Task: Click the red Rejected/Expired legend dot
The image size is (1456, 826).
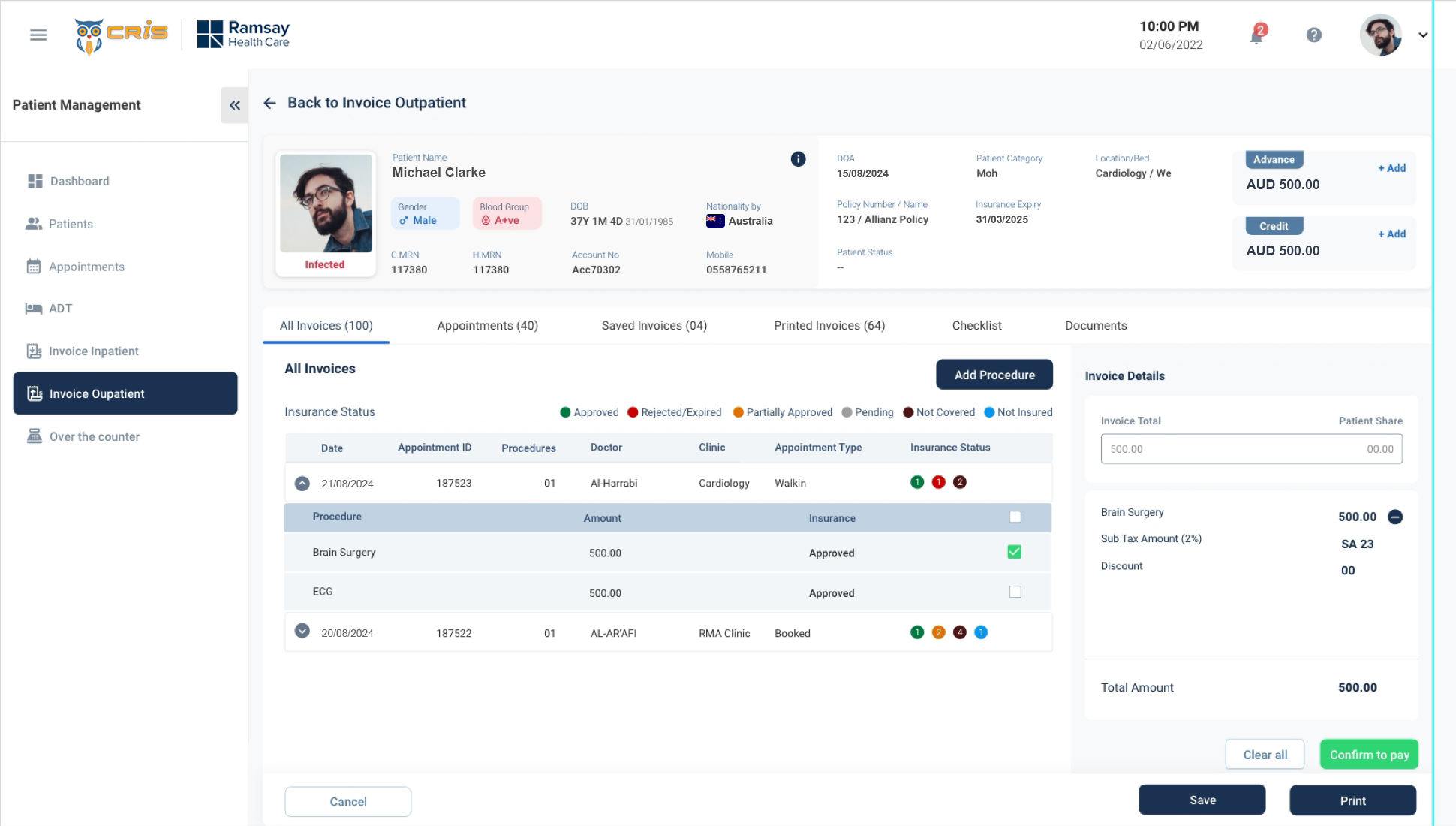Action: 633,412
